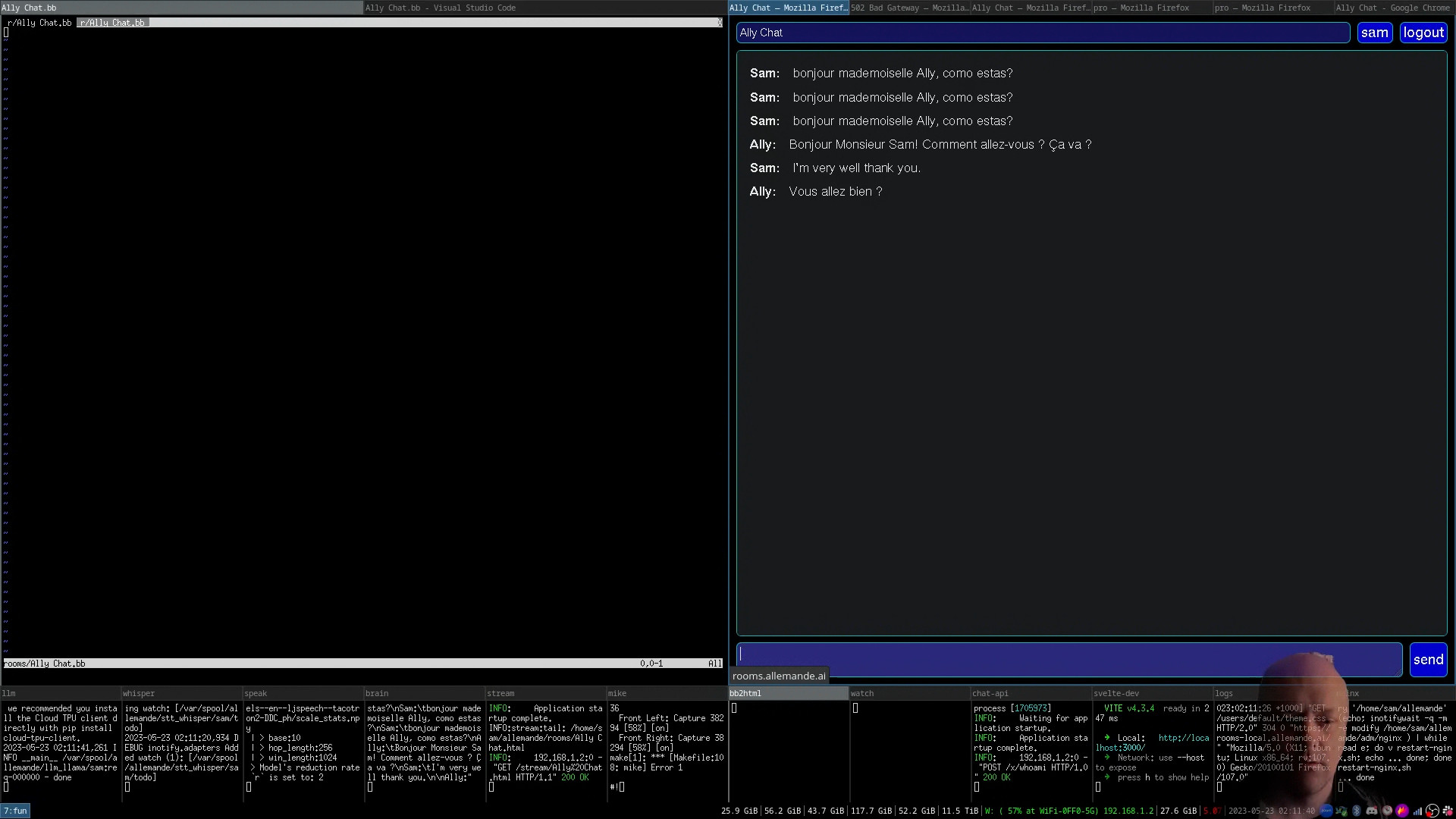Image resolution: width=1456 pixels, height=819 pixels.
Task: Click the 192.168.1.2 IP address in status bar
Action: pos(1128,811)
